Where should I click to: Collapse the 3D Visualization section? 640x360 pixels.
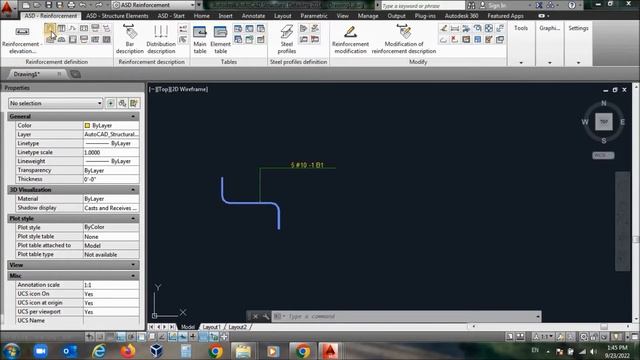point(133,190)
